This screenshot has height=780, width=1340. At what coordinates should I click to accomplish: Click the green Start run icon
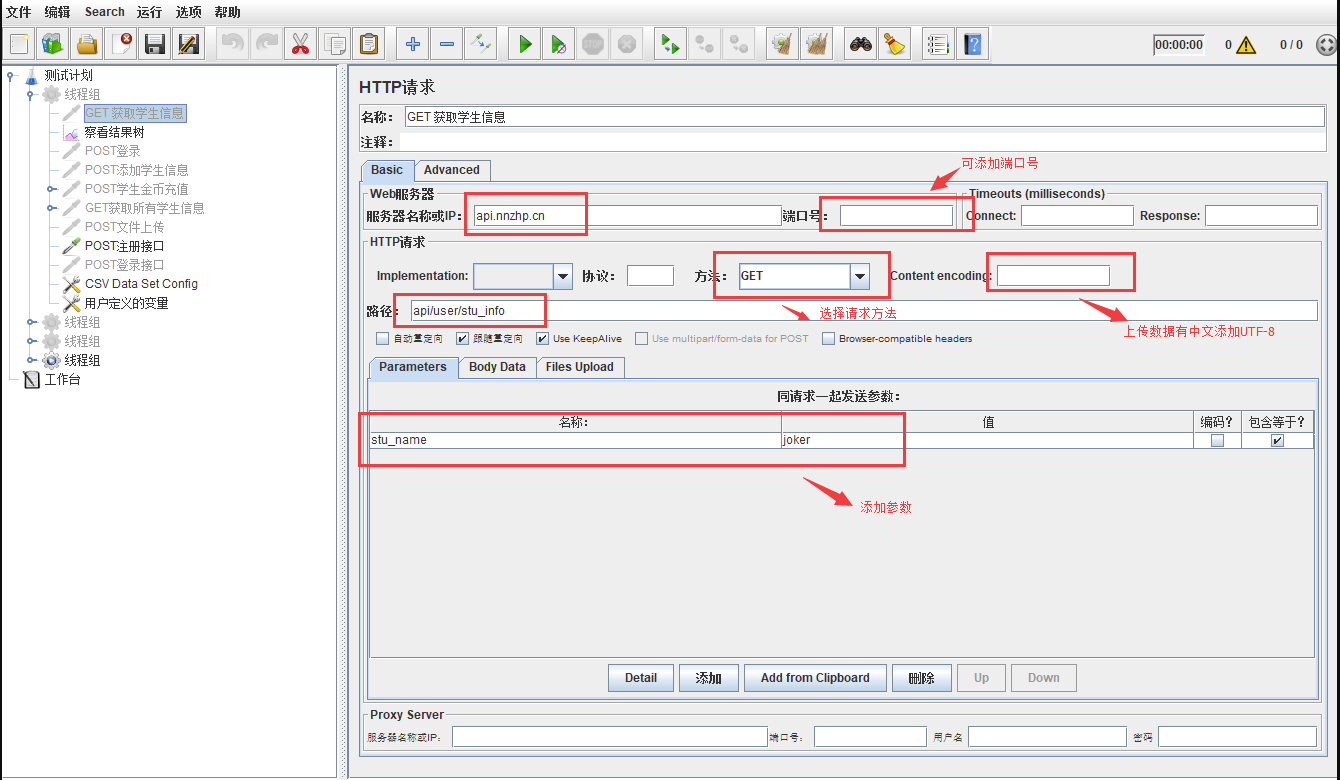[524, 44]
